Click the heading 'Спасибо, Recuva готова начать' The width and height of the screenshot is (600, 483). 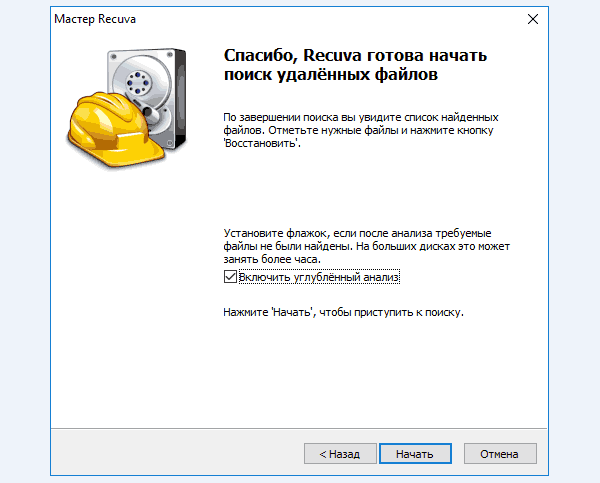[355, 55]
